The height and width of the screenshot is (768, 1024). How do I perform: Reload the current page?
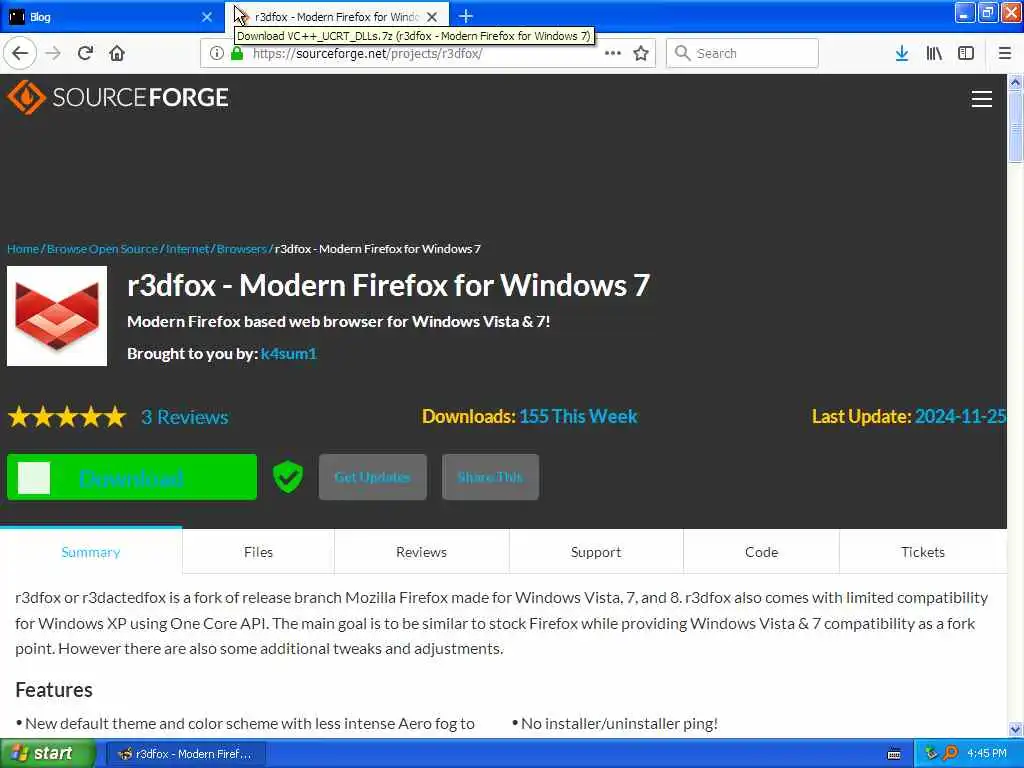pos(85,53)
